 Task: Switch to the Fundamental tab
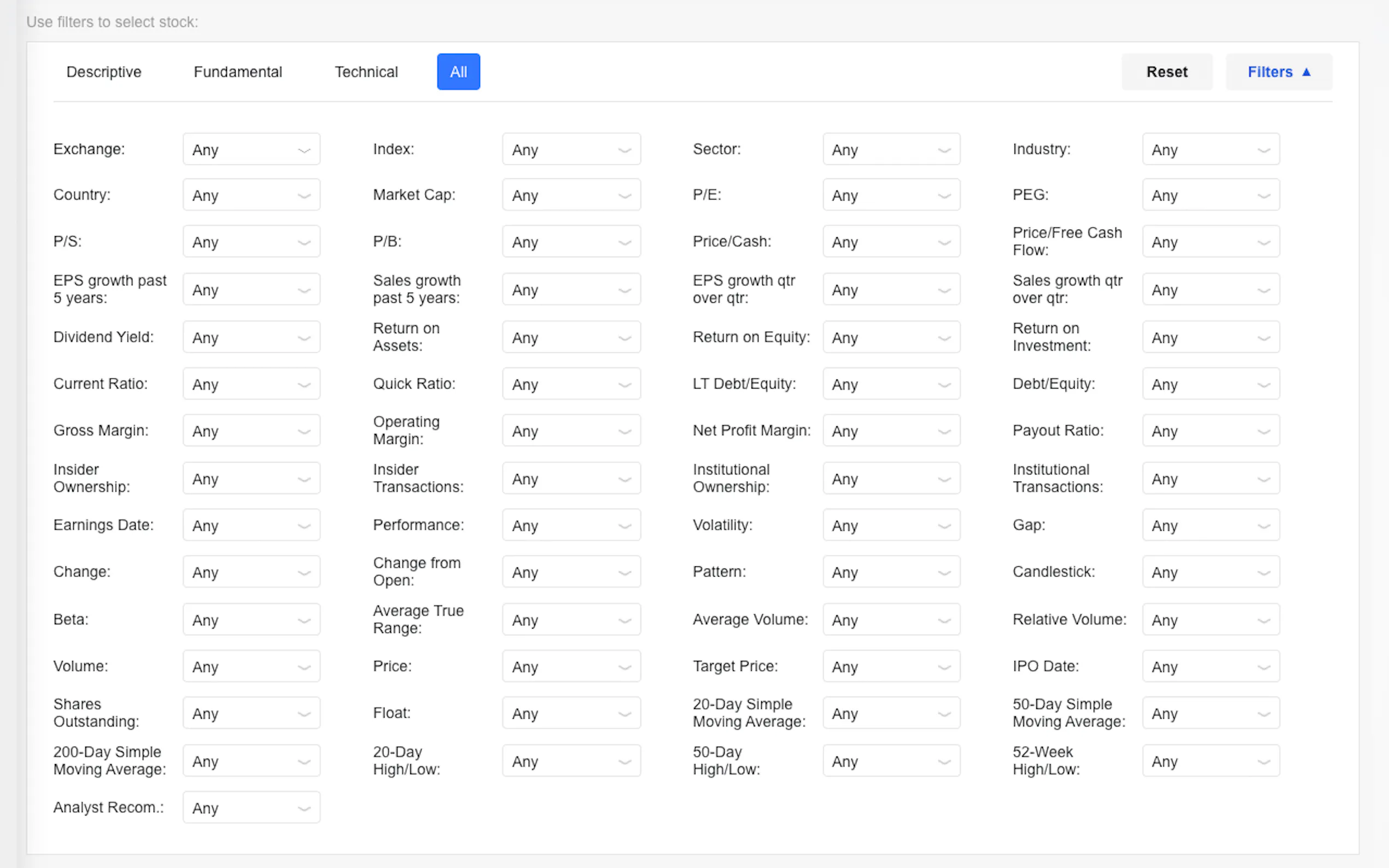[238, 72]
